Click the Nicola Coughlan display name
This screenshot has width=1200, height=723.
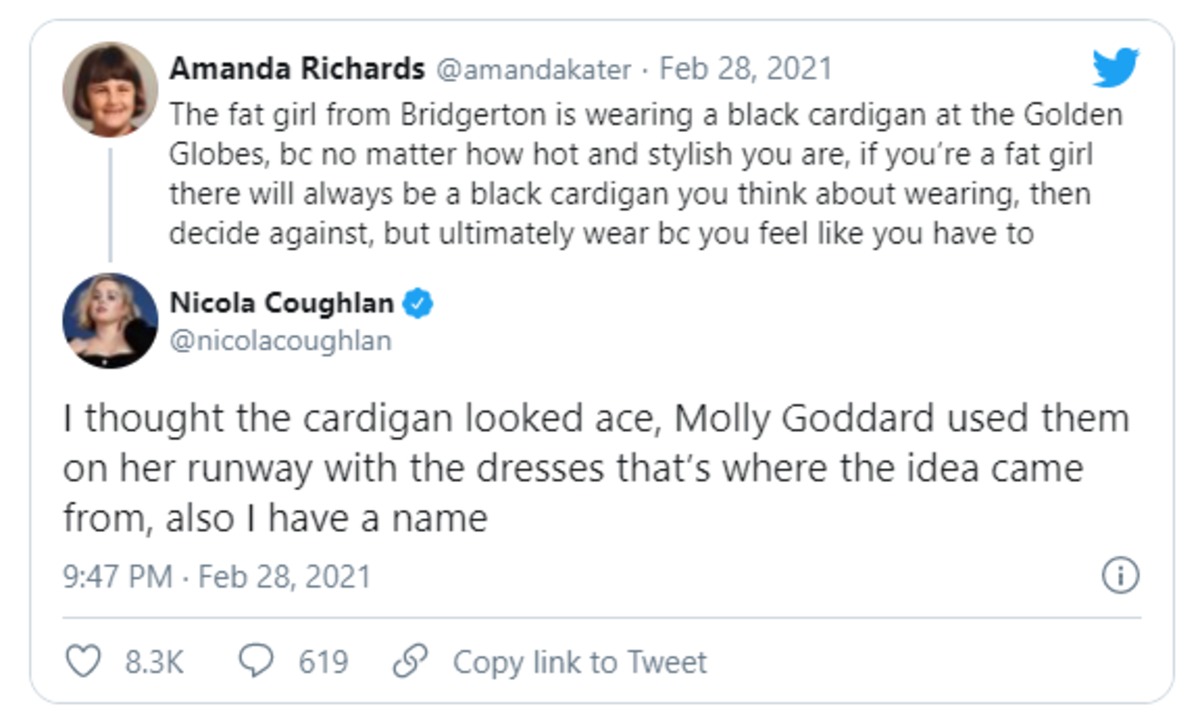(x=282, y=302)
